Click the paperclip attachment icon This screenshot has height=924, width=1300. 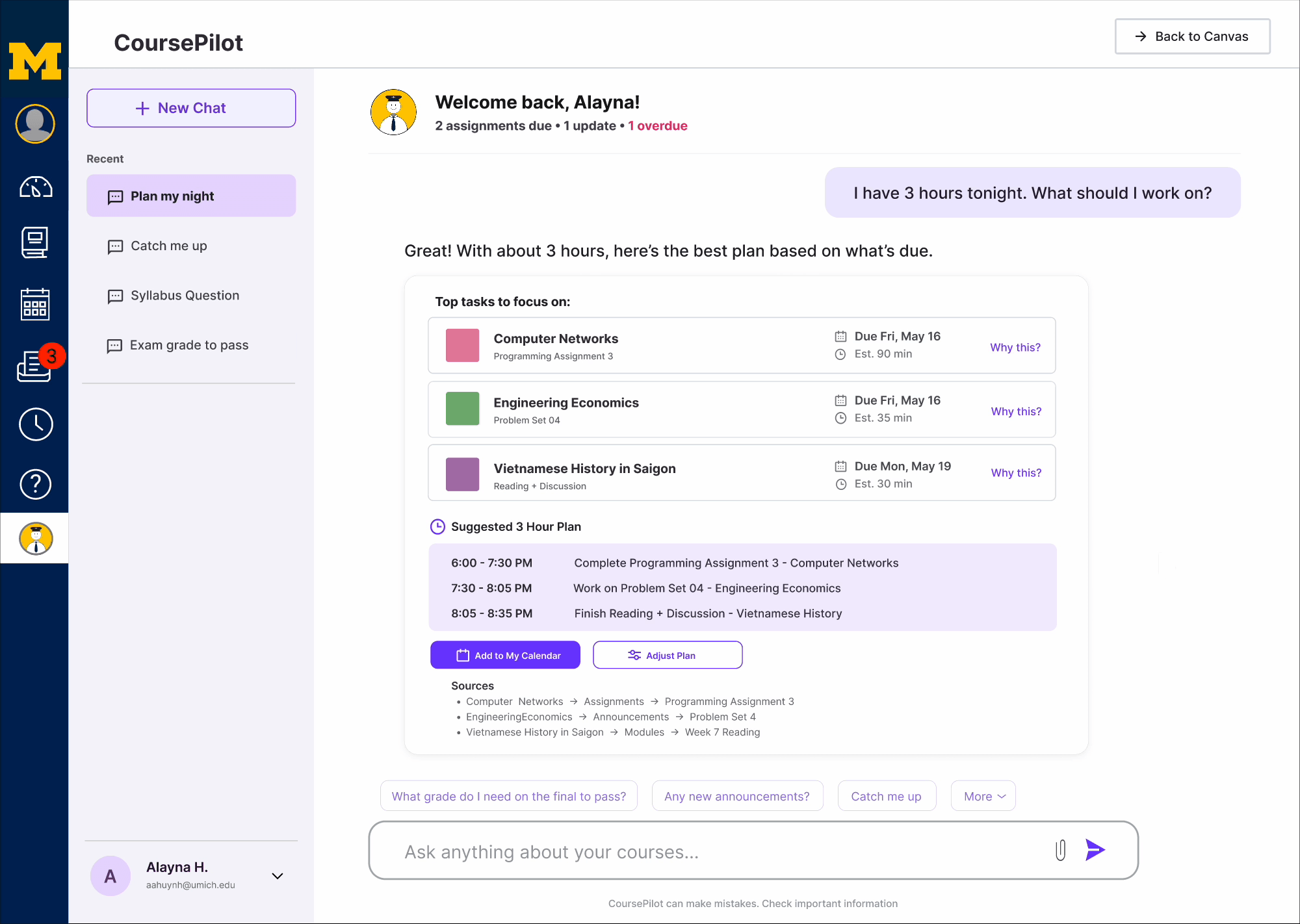click(x=1060, y=850)
